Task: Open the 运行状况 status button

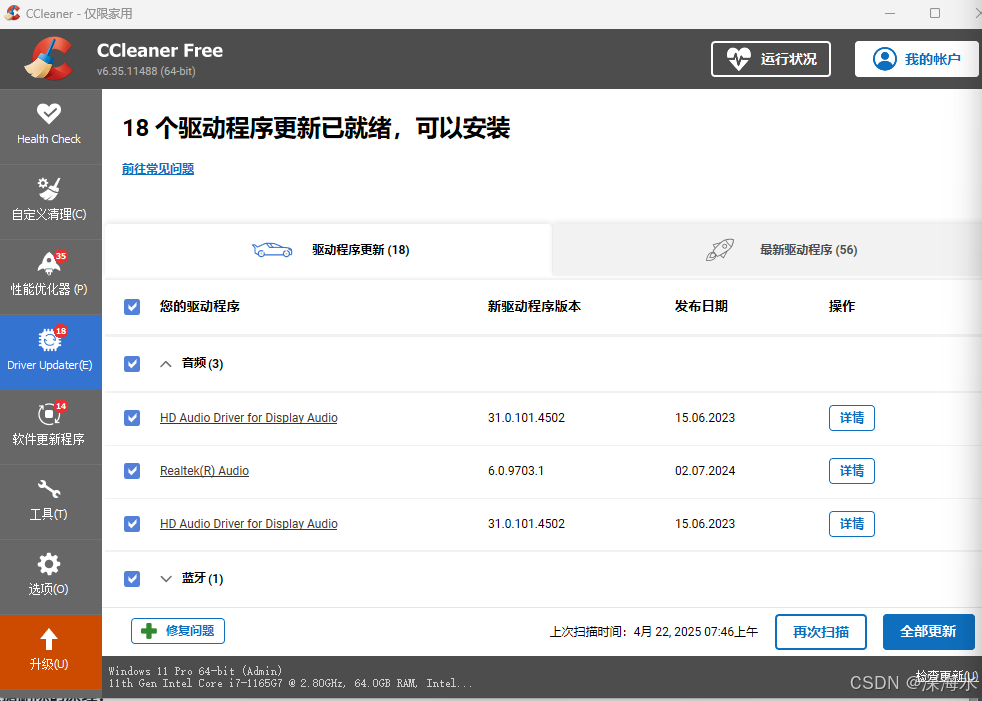Action: tap(771, 60)
